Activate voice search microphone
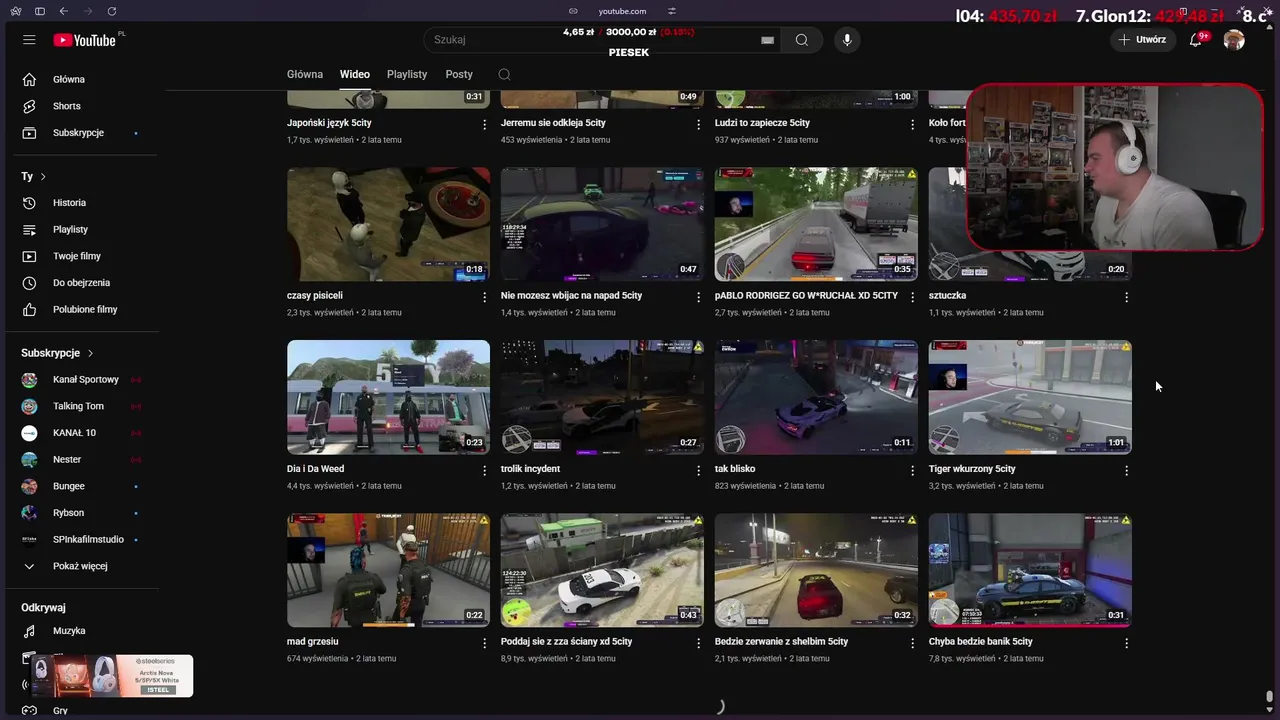The image size is (1280, 720). tap(847, 40)
